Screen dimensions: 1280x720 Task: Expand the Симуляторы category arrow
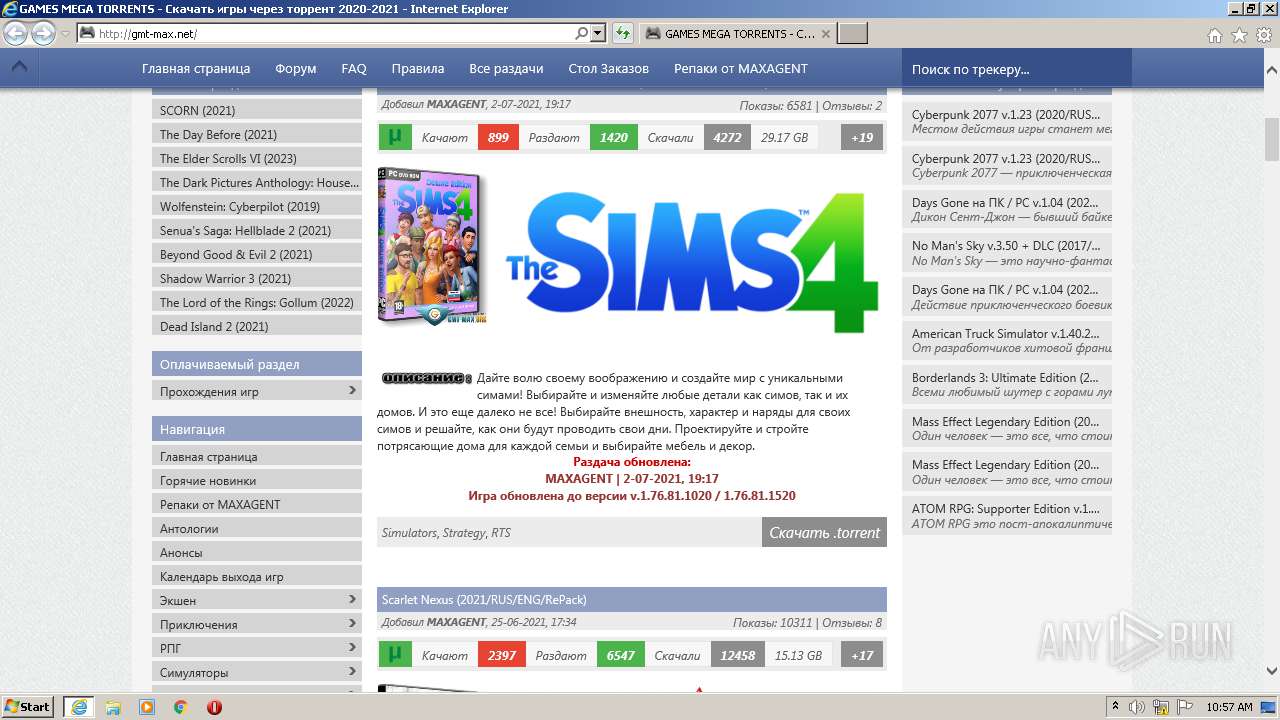pyautogui.click(x=352, y=671)
